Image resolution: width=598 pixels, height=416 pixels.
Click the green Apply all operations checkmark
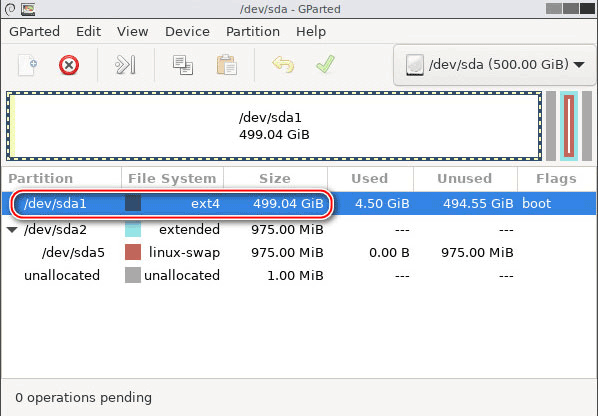tap(326, 64)
